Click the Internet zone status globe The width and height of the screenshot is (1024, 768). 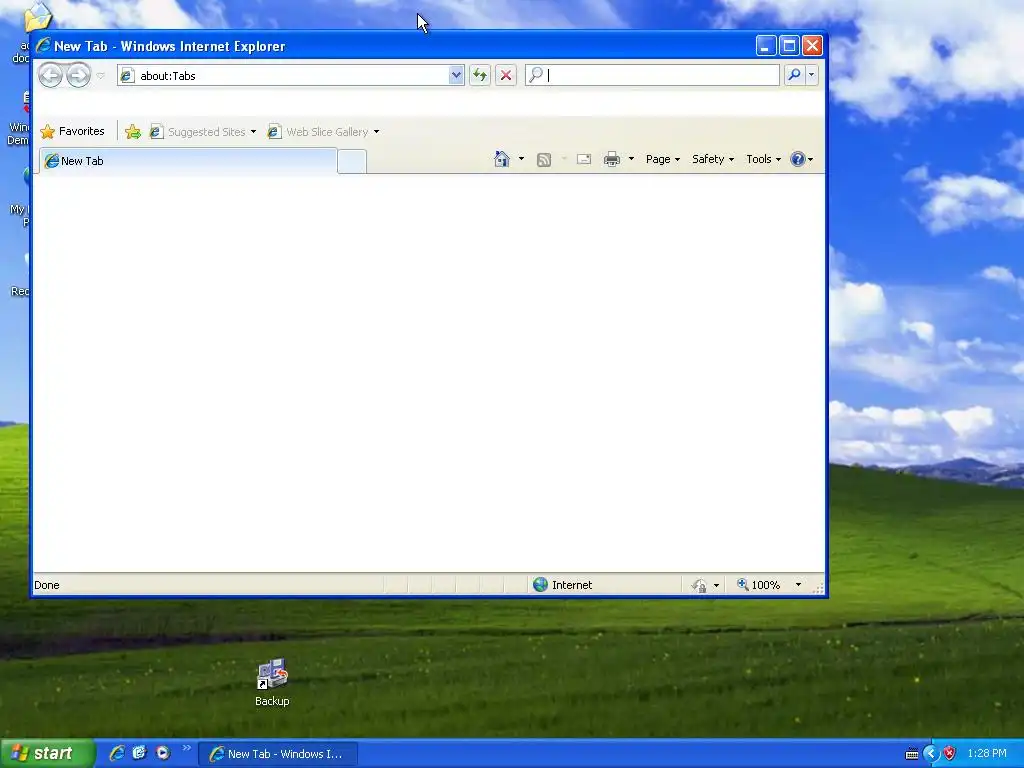(x=540, y=584)
